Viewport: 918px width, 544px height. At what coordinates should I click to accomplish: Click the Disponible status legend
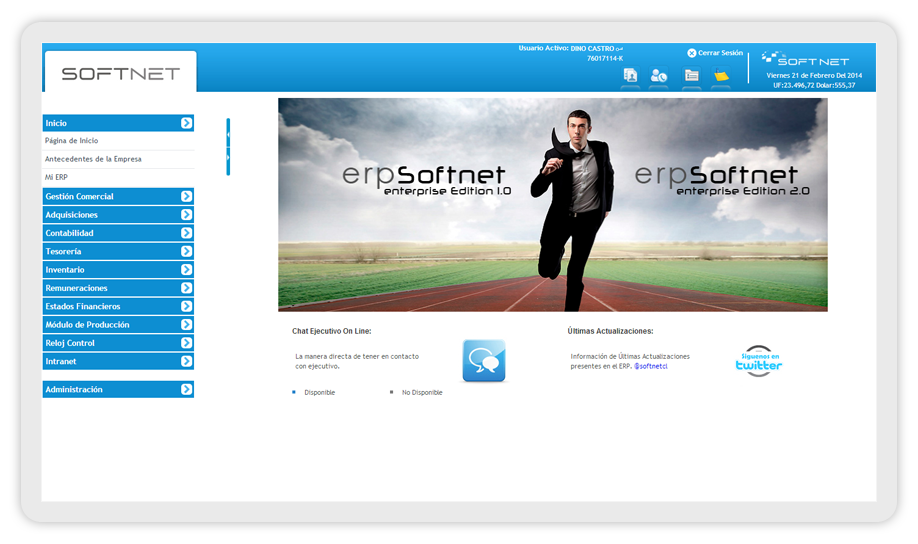[320, 392]
